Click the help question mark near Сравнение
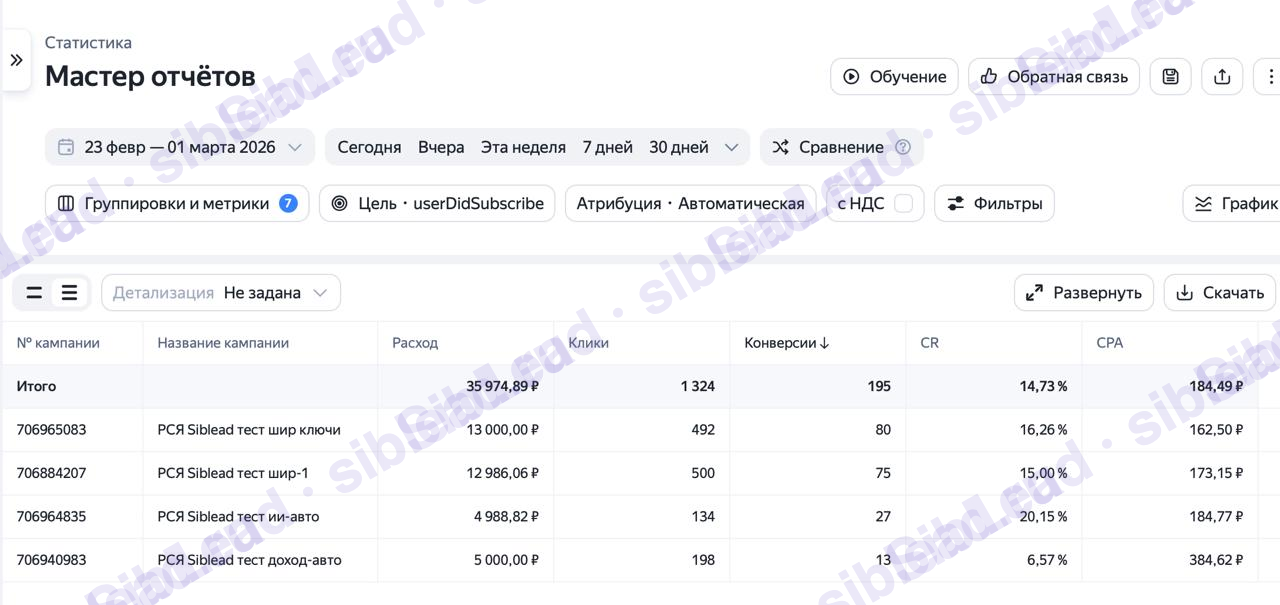 point(903,147)
